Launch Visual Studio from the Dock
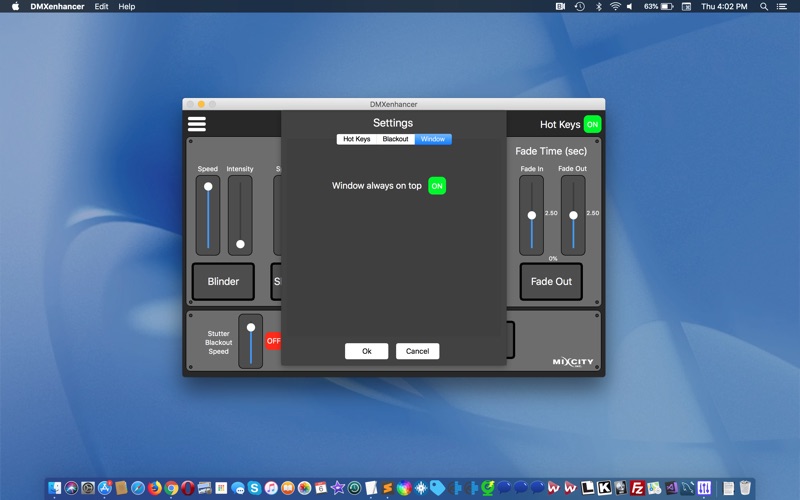 point(671,488)
